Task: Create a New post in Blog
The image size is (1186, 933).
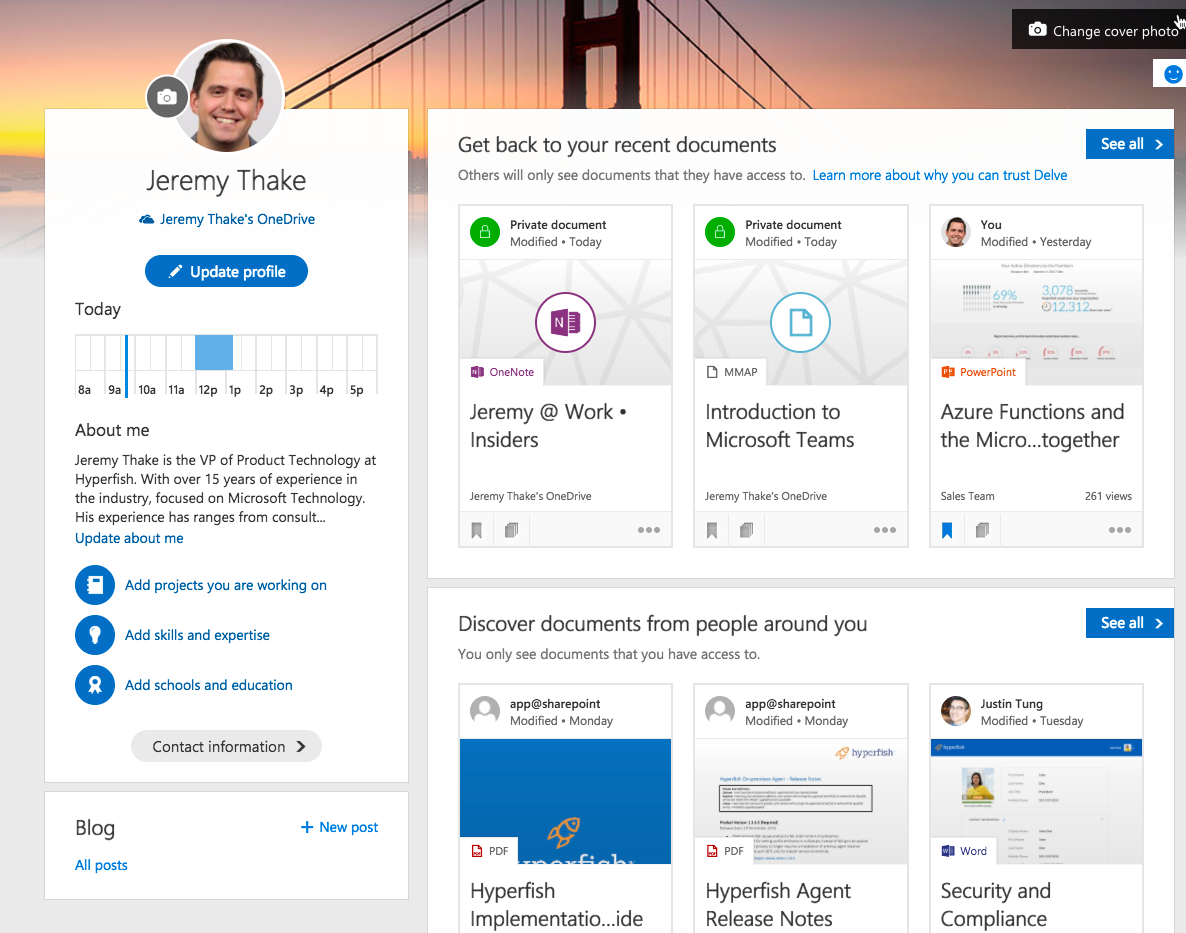Action: (339, 827)
